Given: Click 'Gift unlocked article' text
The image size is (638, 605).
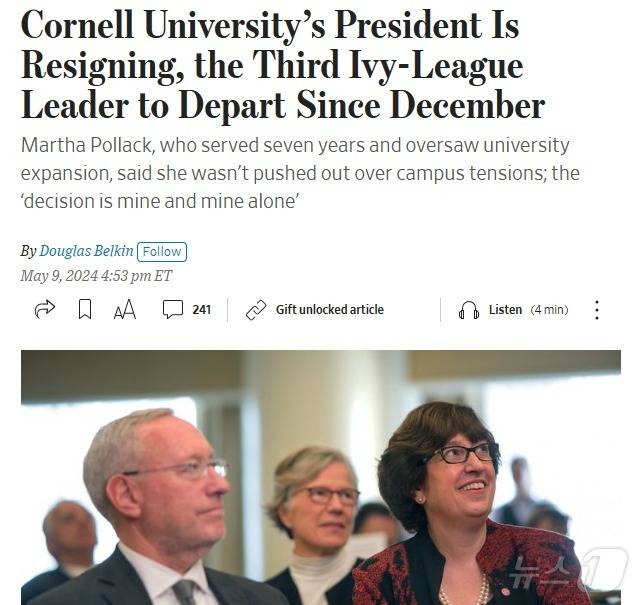Looking at the screenshot, I should point(329,310).
